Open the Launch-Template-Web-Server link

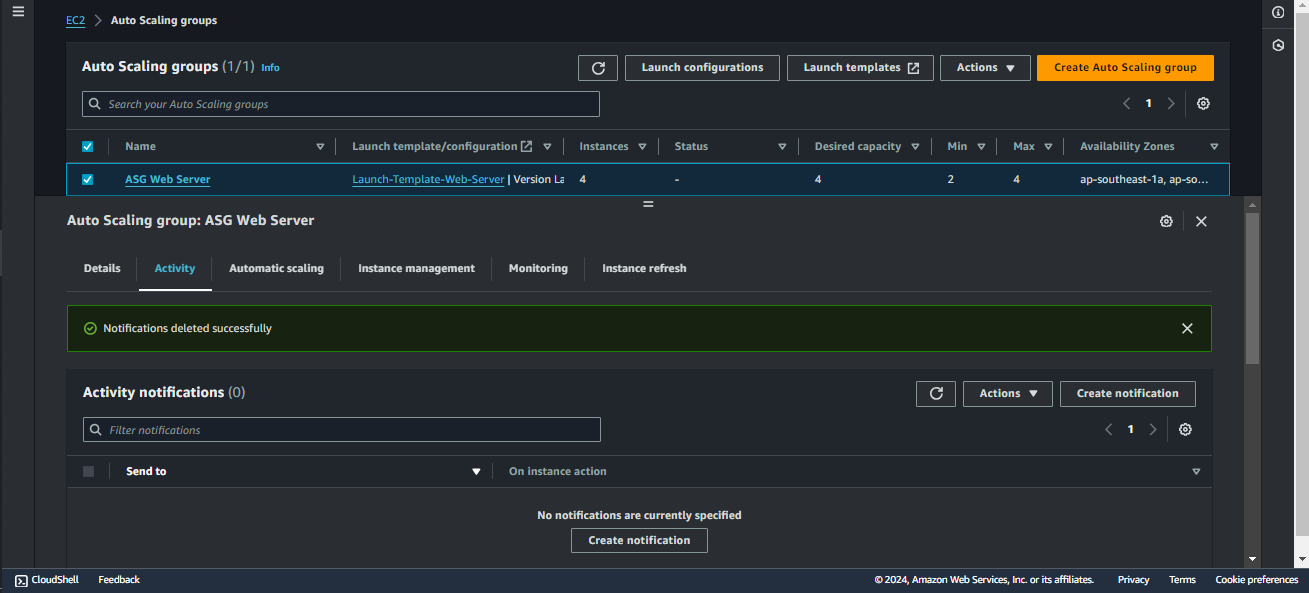point(428,180)
